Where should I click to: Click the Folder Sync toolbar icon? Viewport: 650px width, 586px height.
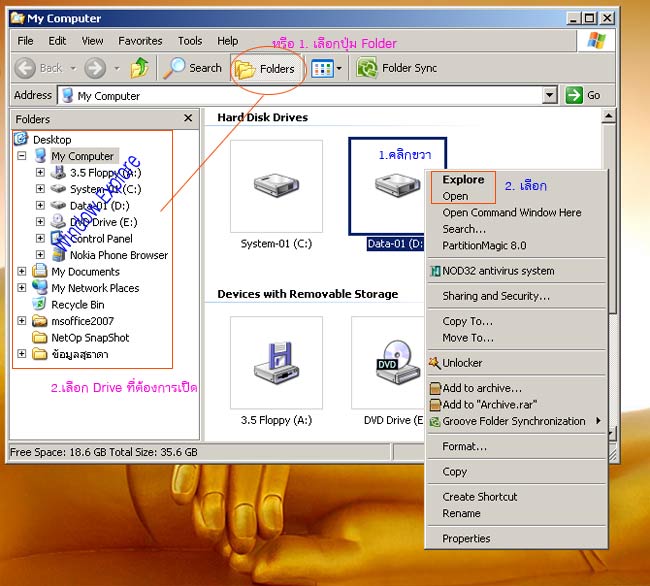click(x=367, y=68)
